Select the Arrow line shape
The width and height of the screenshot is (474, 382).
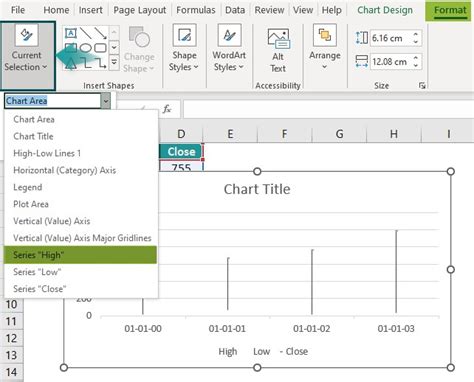pyautogui.click(x=100, y=33)
